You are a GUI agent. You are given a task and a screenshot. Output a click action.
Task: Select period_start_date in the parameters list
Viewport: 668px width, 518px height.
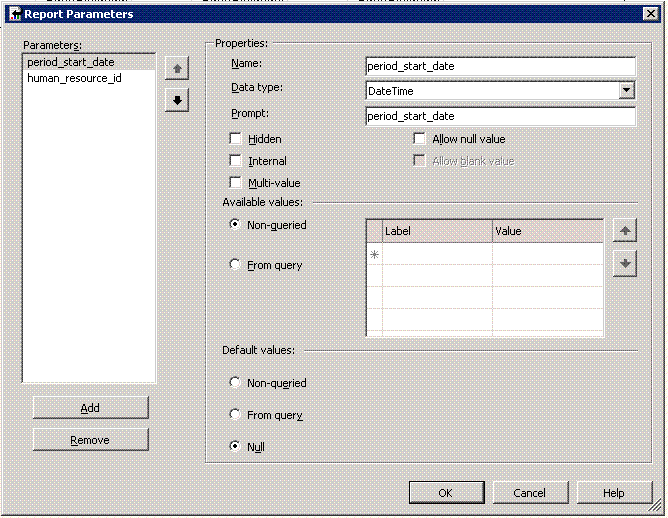(71, 62)
